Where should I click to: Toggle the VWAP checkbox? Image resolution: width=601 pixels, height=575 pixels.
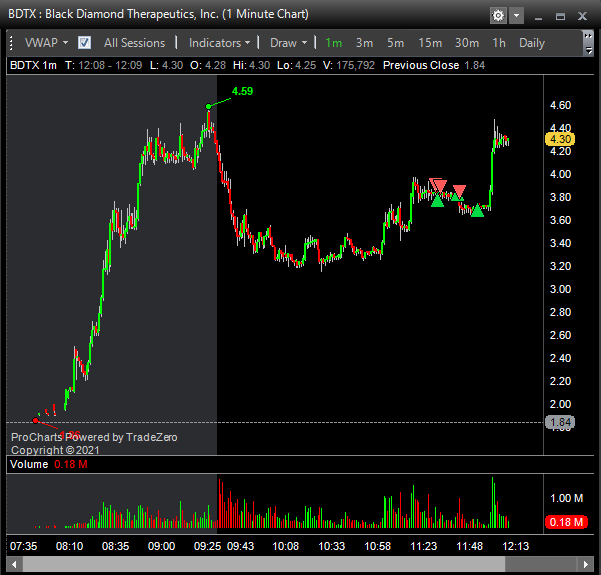84,43
